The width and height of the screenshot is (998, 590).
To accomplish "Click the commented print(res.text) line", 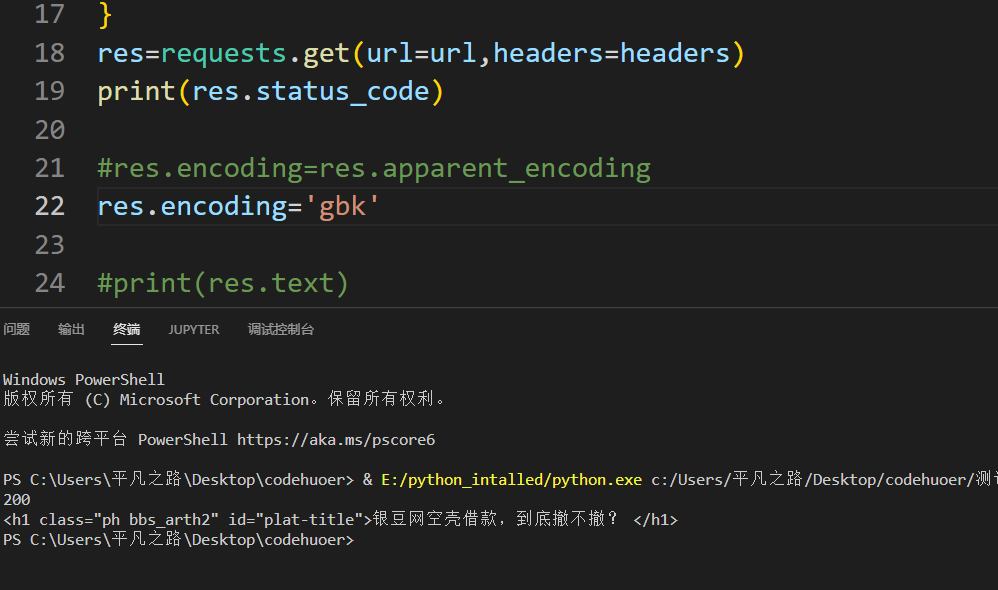I will (223, 284).
